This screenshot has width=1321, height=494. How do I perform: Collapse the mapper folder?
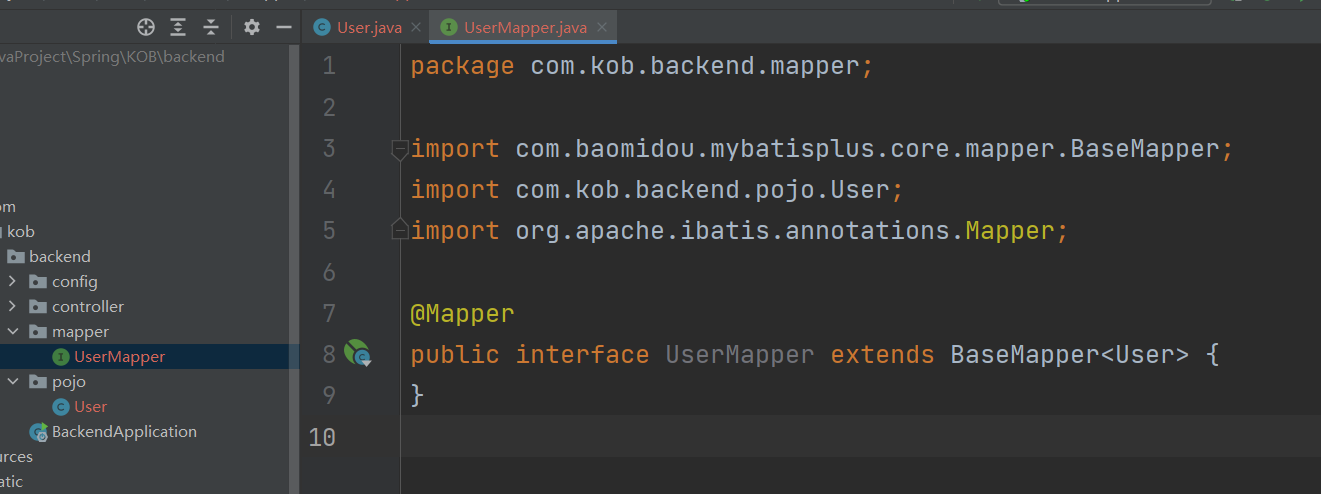click(12, 332)
